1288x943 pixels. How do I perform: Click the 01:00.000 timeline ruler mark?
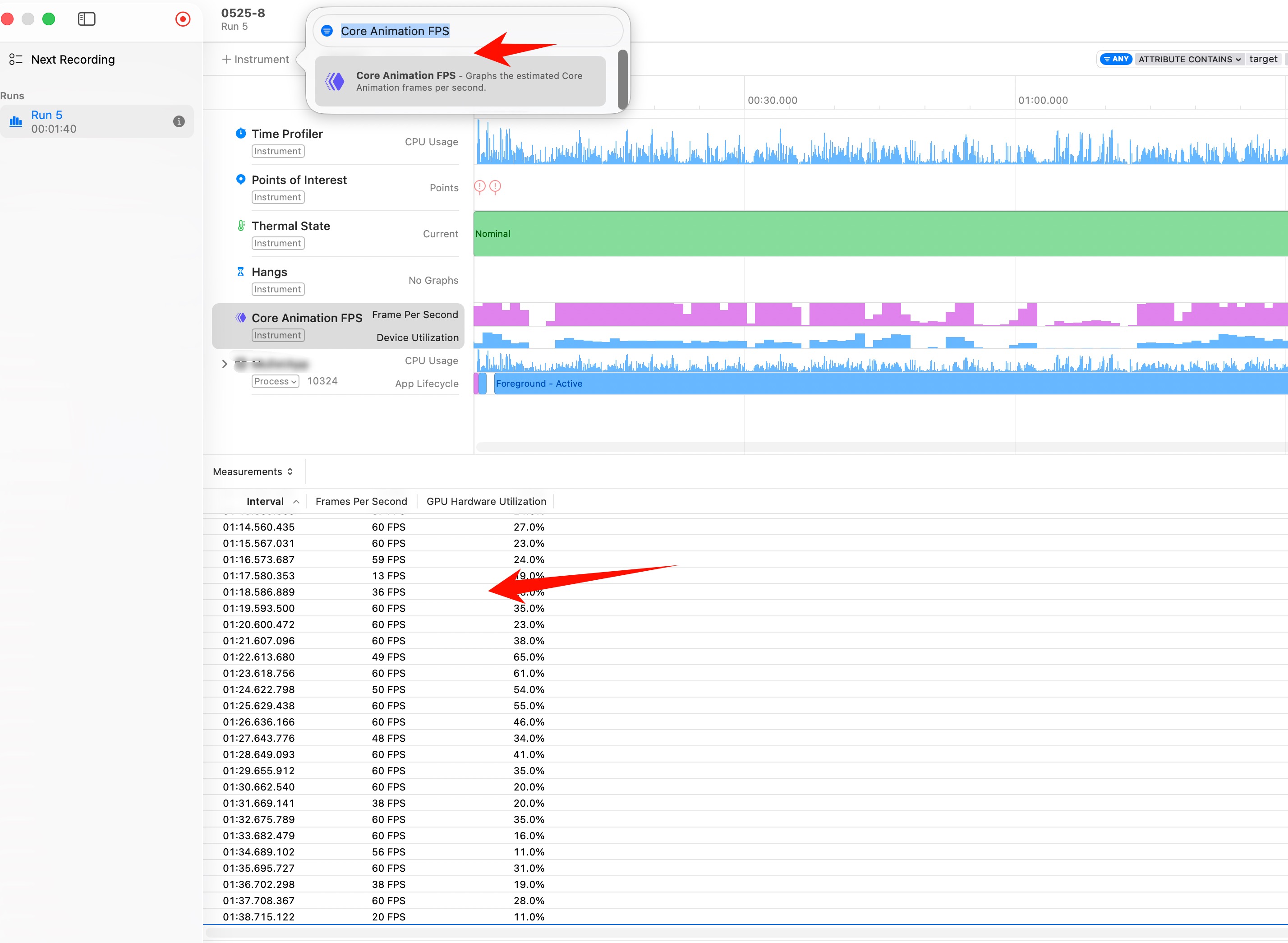[1043, 101]
